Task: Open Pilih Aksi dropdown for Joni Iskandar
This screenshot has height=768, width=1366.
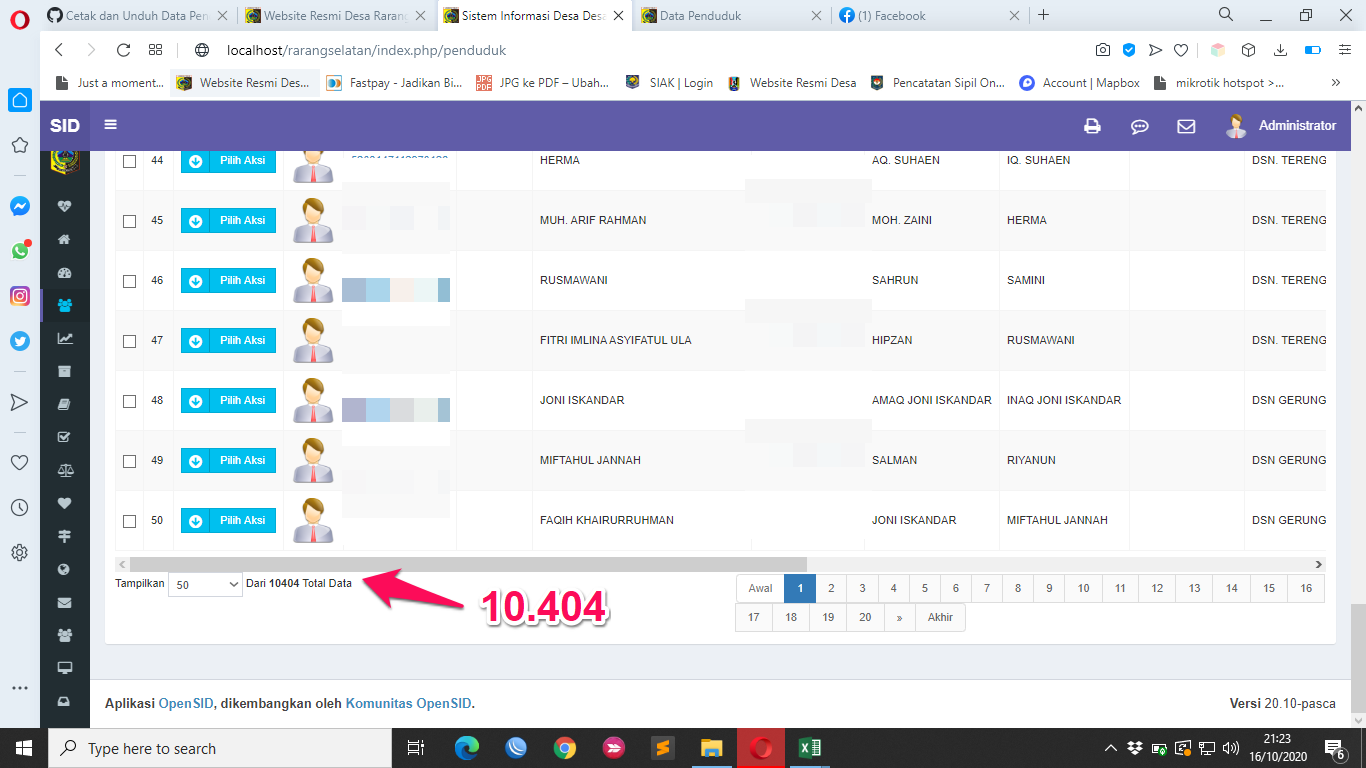Action: point(228,400)
